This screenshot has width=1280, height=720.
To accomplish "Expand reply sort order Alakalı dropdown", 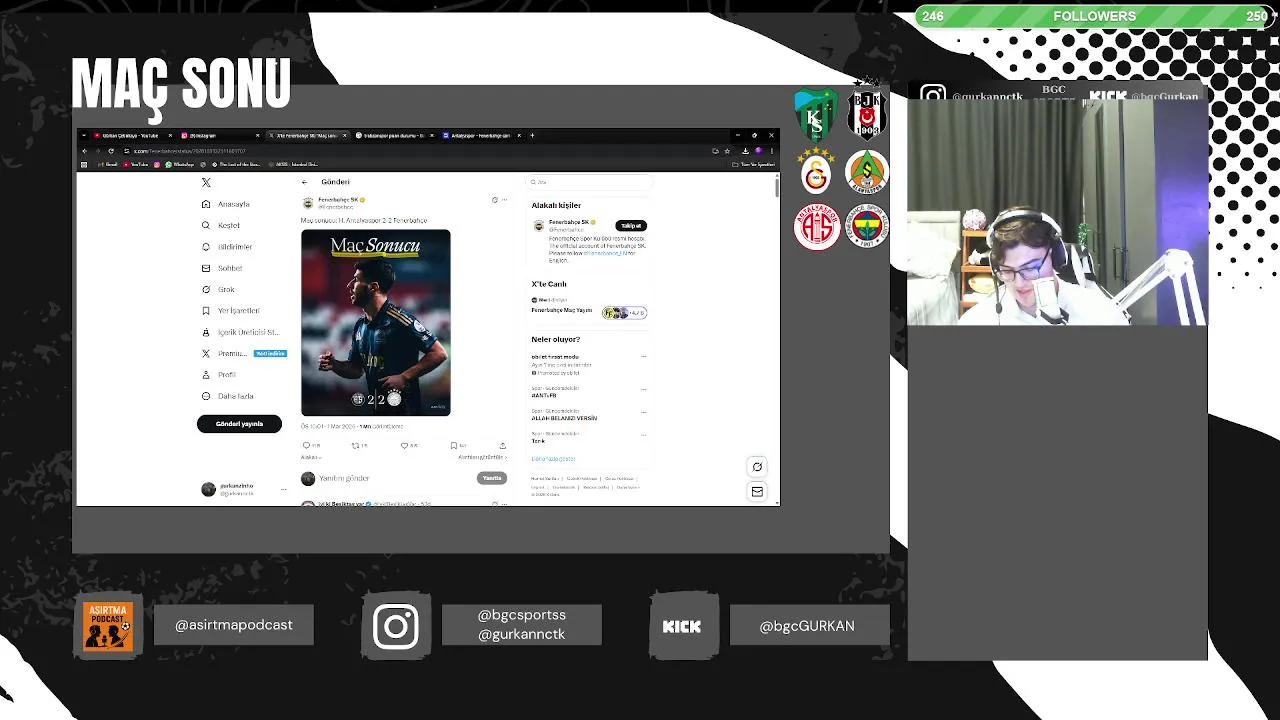I will tap(311, 457).
